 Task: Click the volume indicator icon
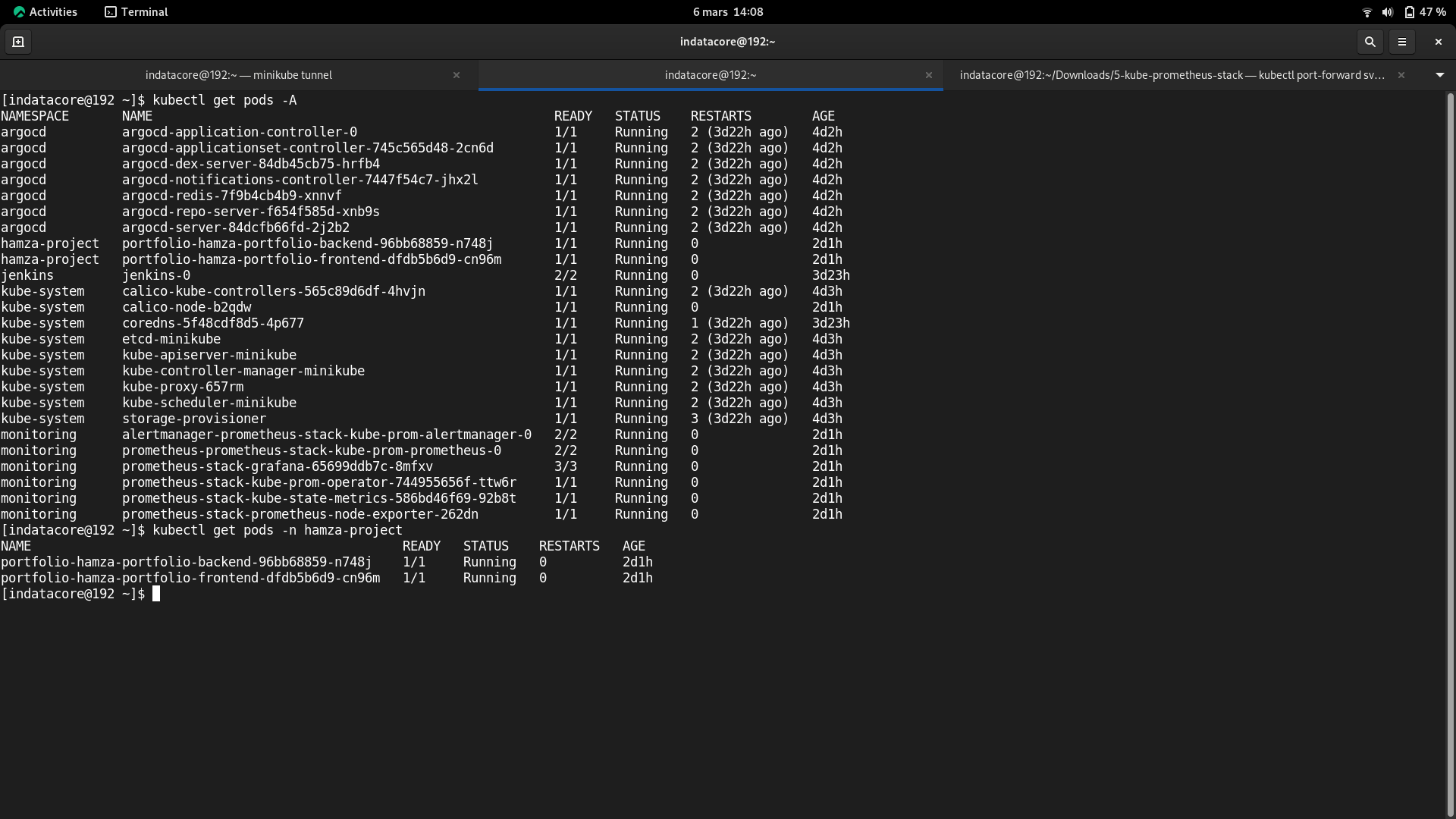click(1387, 11)
